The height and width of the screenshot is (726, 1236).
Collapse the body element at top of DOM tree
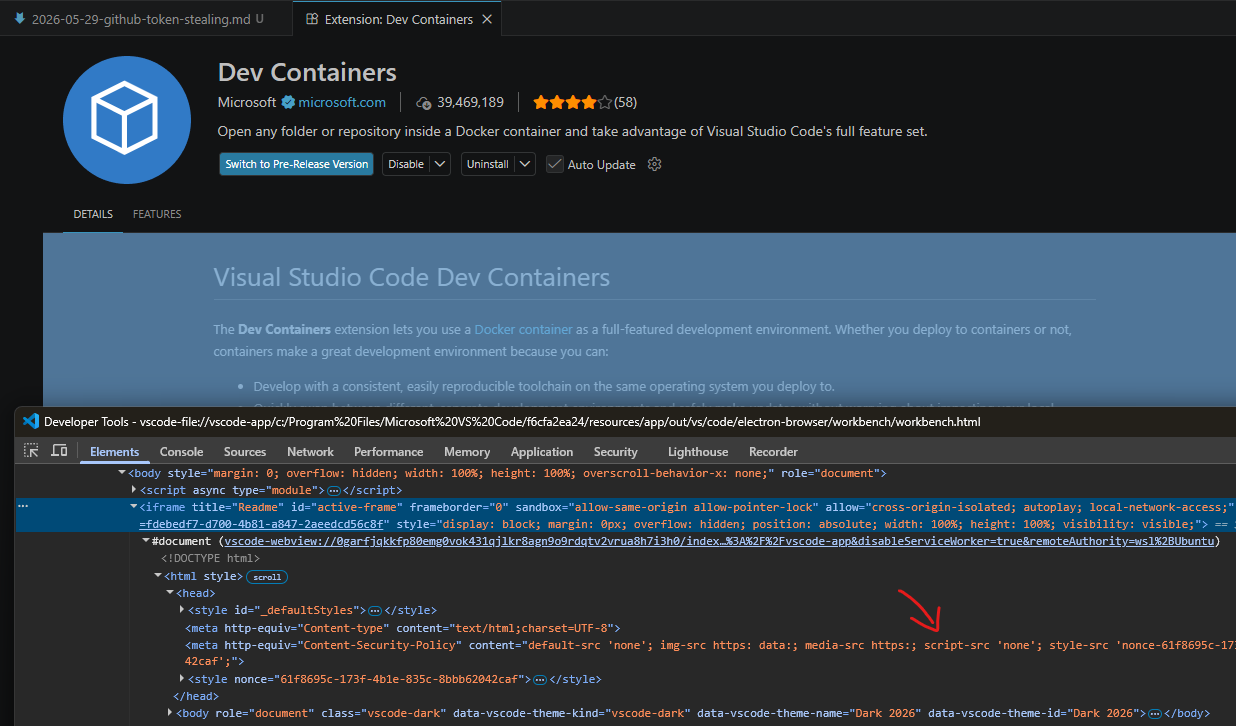pyautogui.click(x=122, y=473)
